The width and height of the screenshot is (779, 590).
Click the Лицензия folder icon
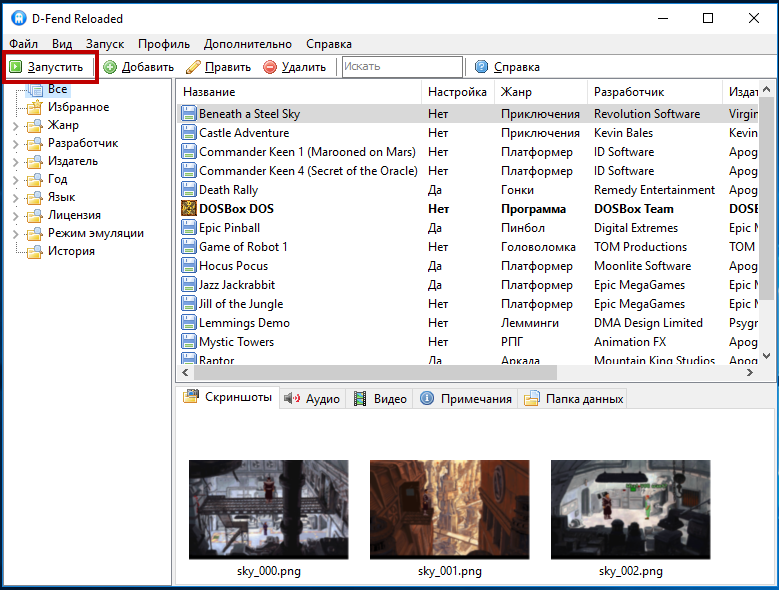[x=34, y=216]
